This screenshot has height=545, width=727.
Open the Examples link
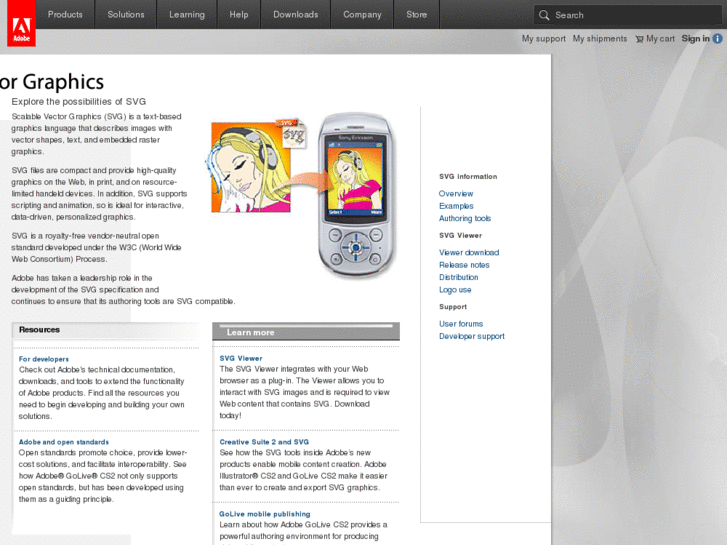(x=456, y=206)
